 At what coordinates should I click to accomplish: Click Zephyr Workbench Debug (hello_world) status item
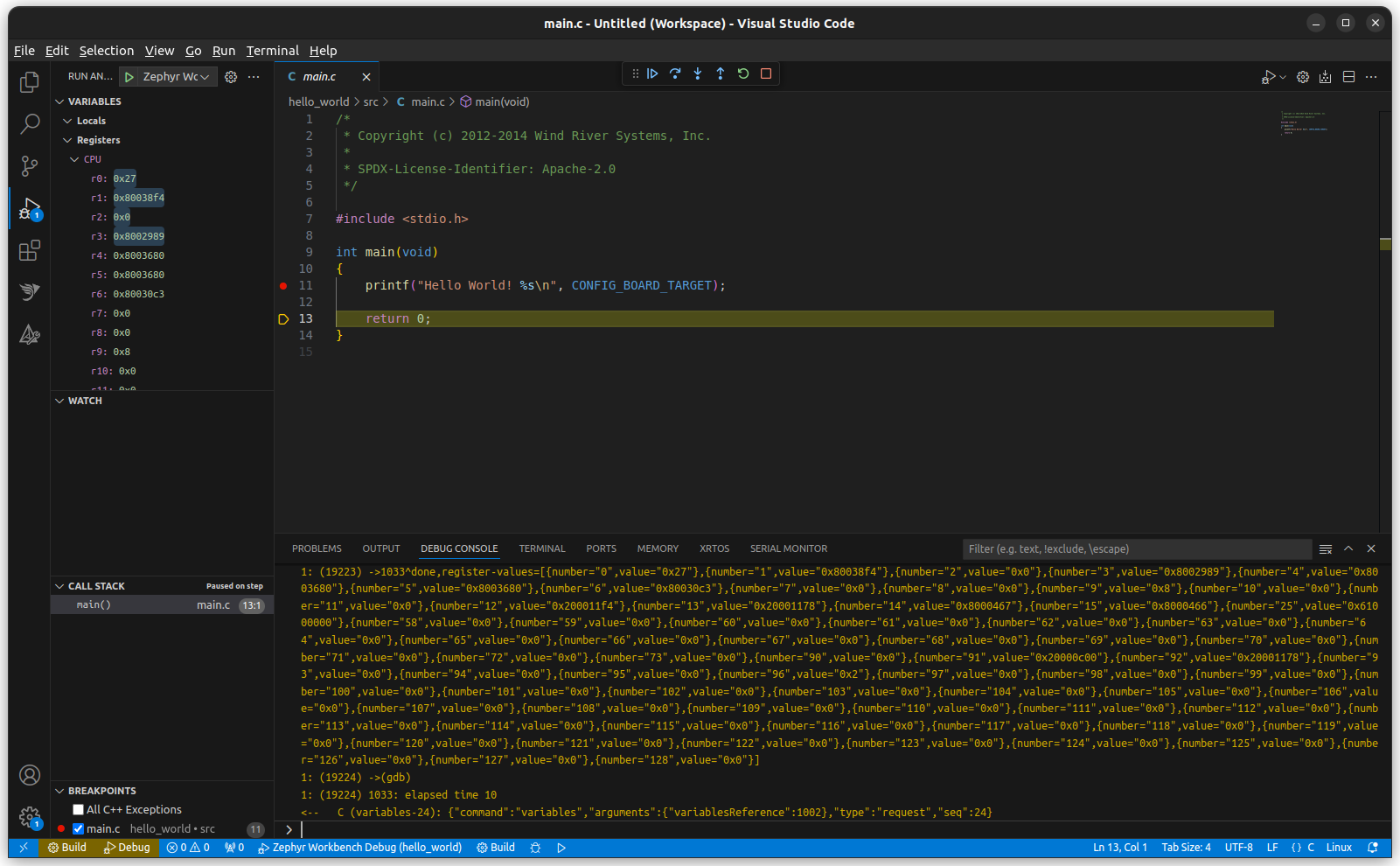359,847
